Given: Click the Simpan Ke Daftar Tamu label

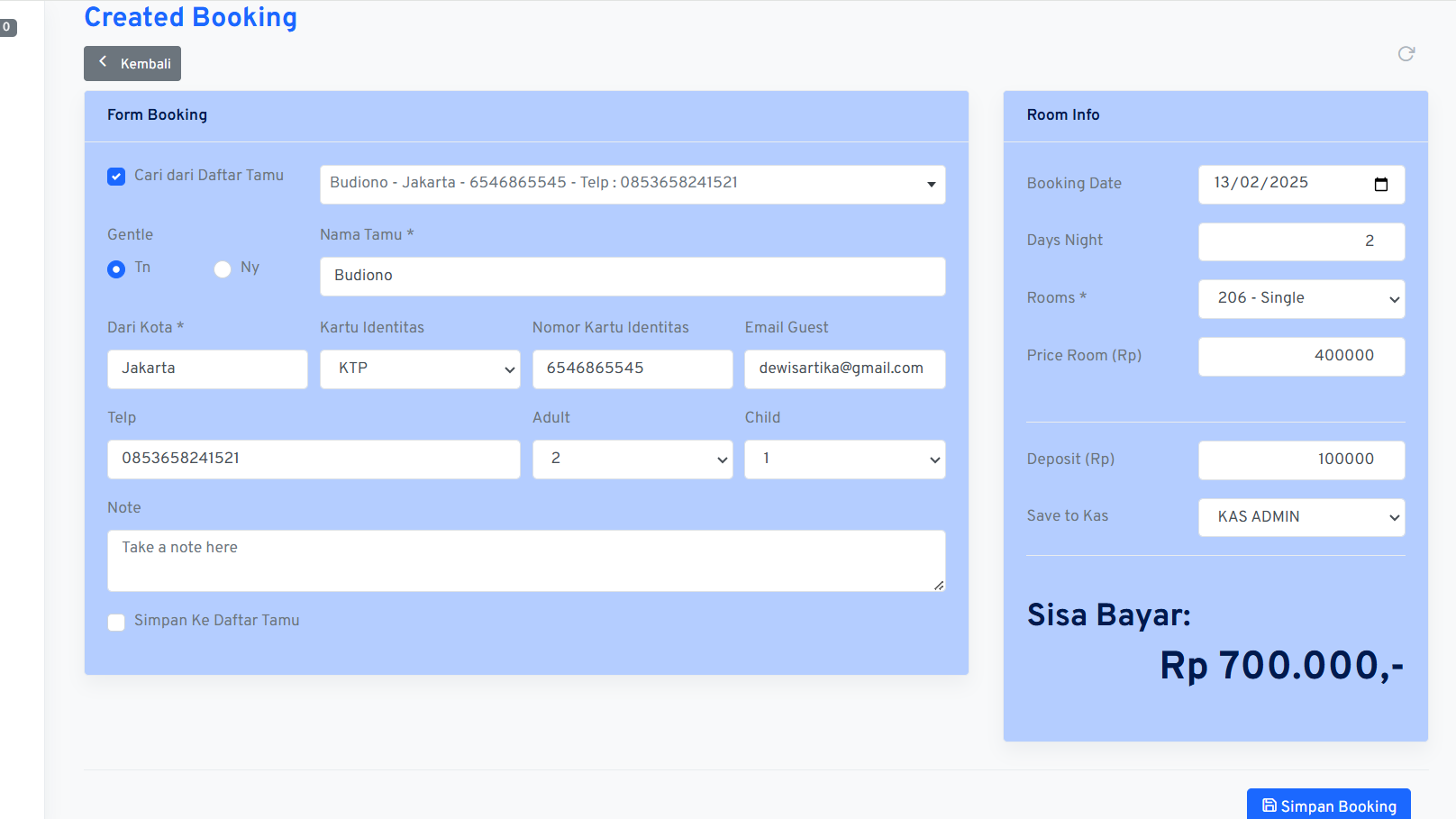Looking at the screenshot, I should click(x=217, y=621).
